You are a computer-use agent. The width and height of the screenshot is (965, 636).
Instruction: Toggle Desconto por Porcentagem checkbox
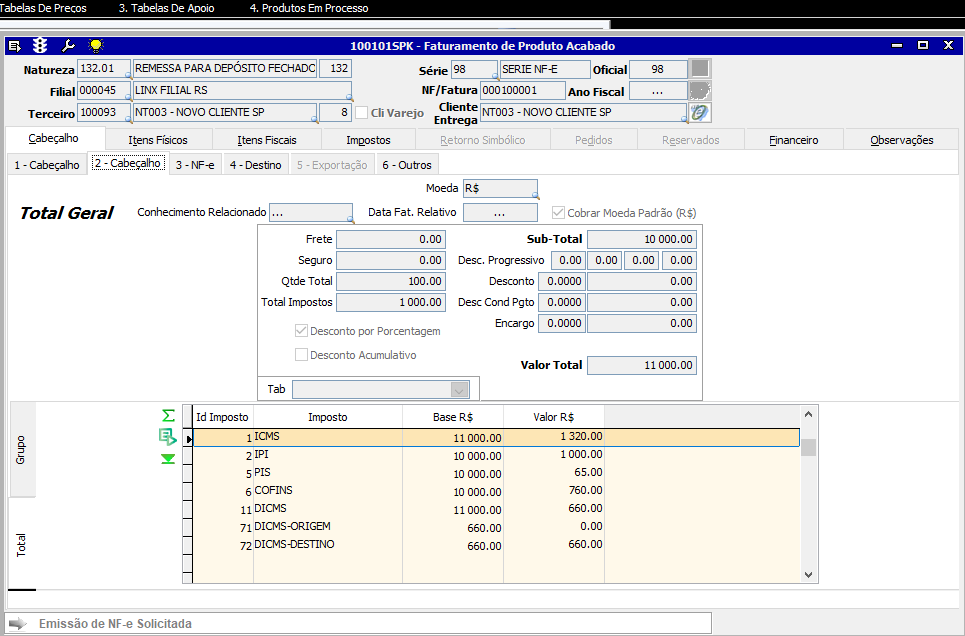tap(301, 331)
